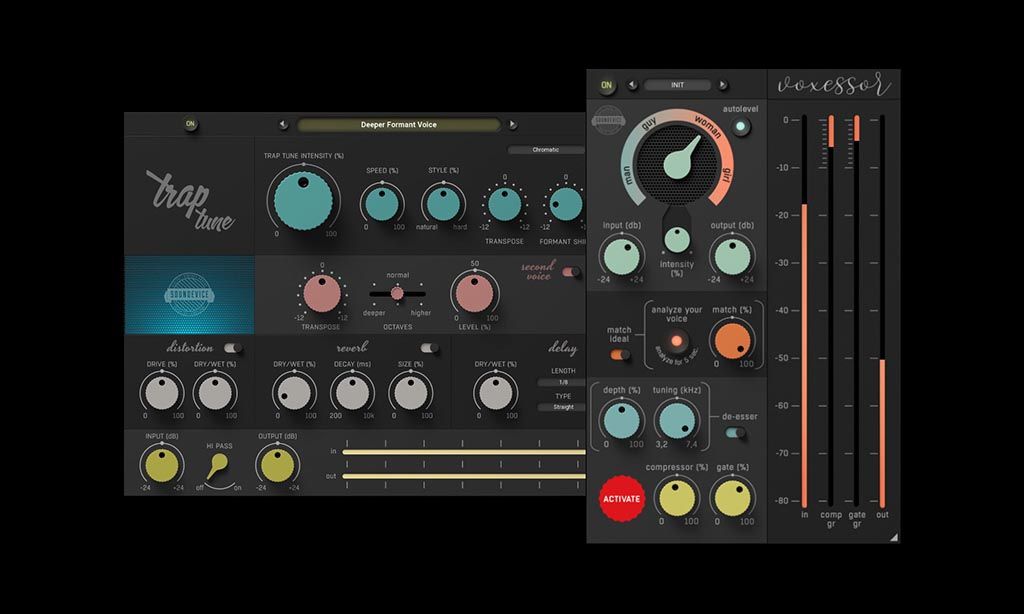Click the Octaves deeper-higher slider handle
The image size is (1024, 614).
coord(397,293)
